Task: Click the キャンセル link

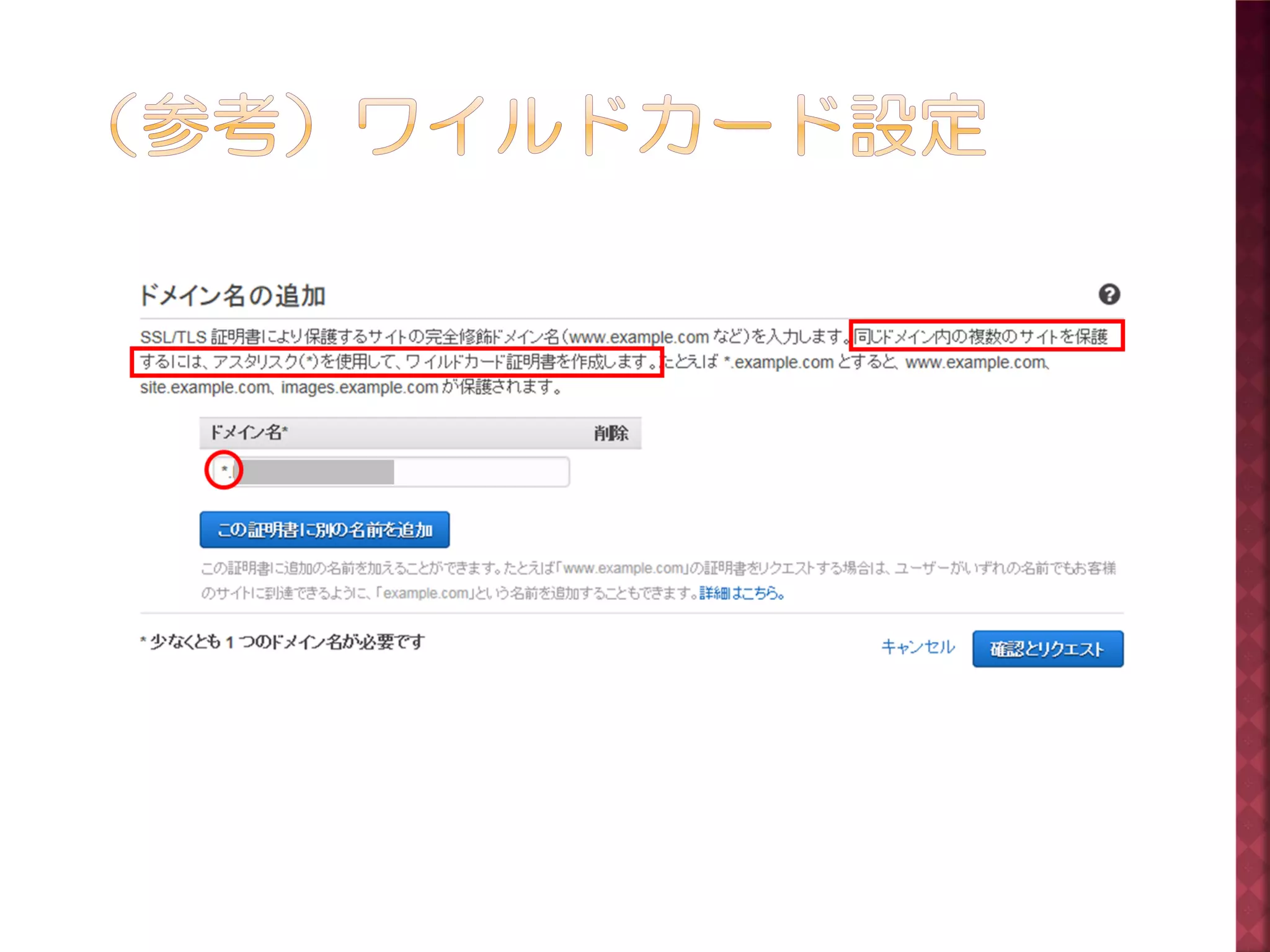Action: tap(918, 647)
